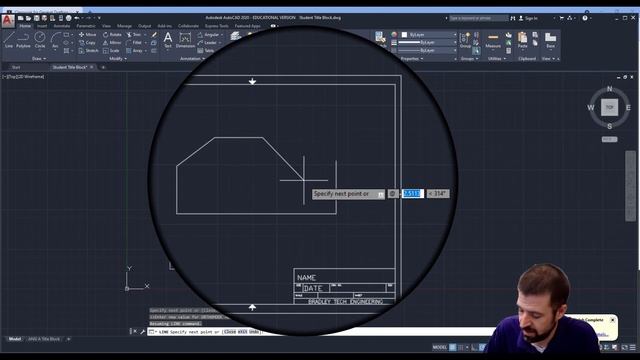The height and width of the screenshot is (360, 640).
Task: Click the Help question mark icon
Action: coord(585,18)
